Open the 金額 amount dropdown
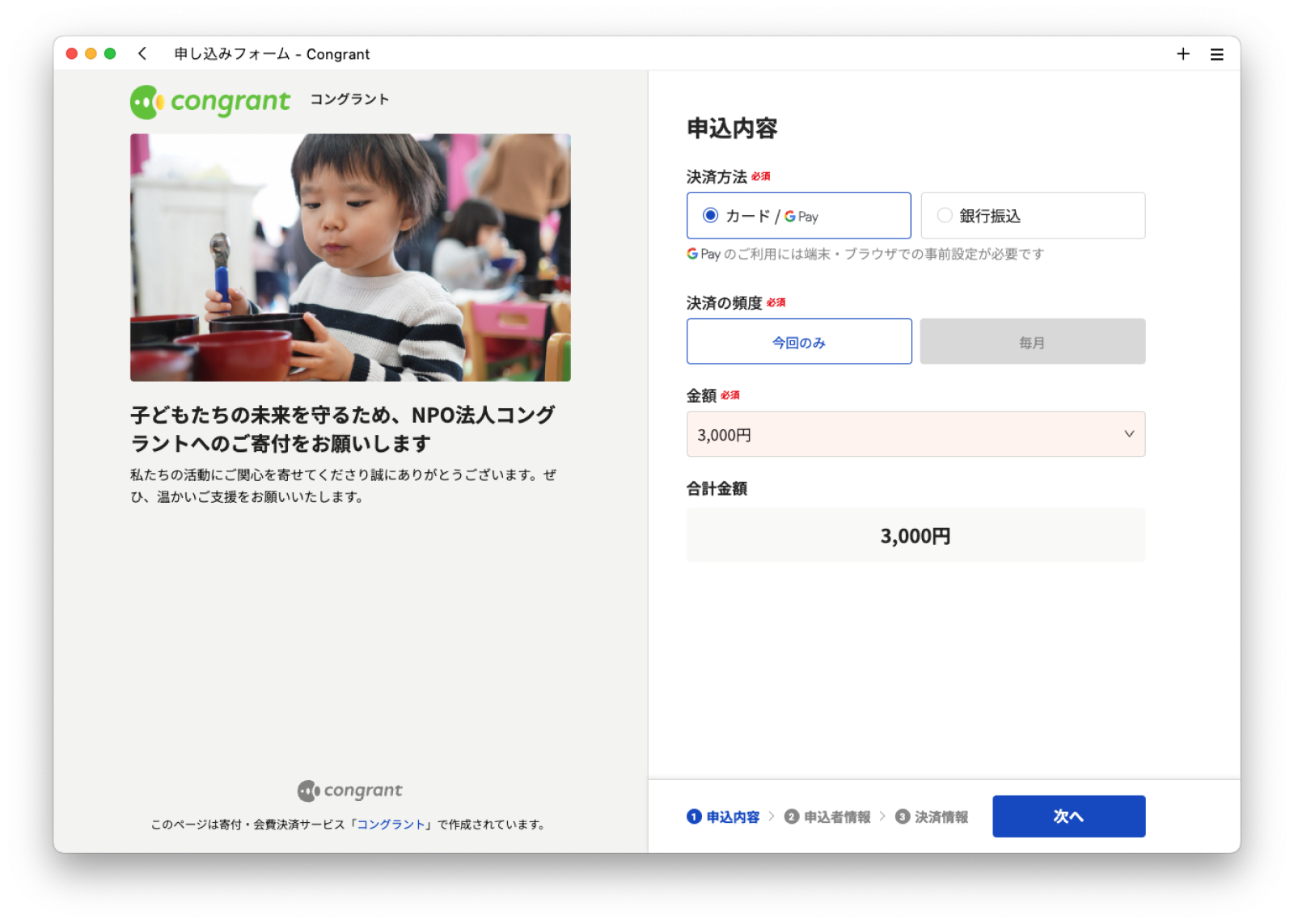The width and height of the screenshot is (1294, 924). coord(916,434)
